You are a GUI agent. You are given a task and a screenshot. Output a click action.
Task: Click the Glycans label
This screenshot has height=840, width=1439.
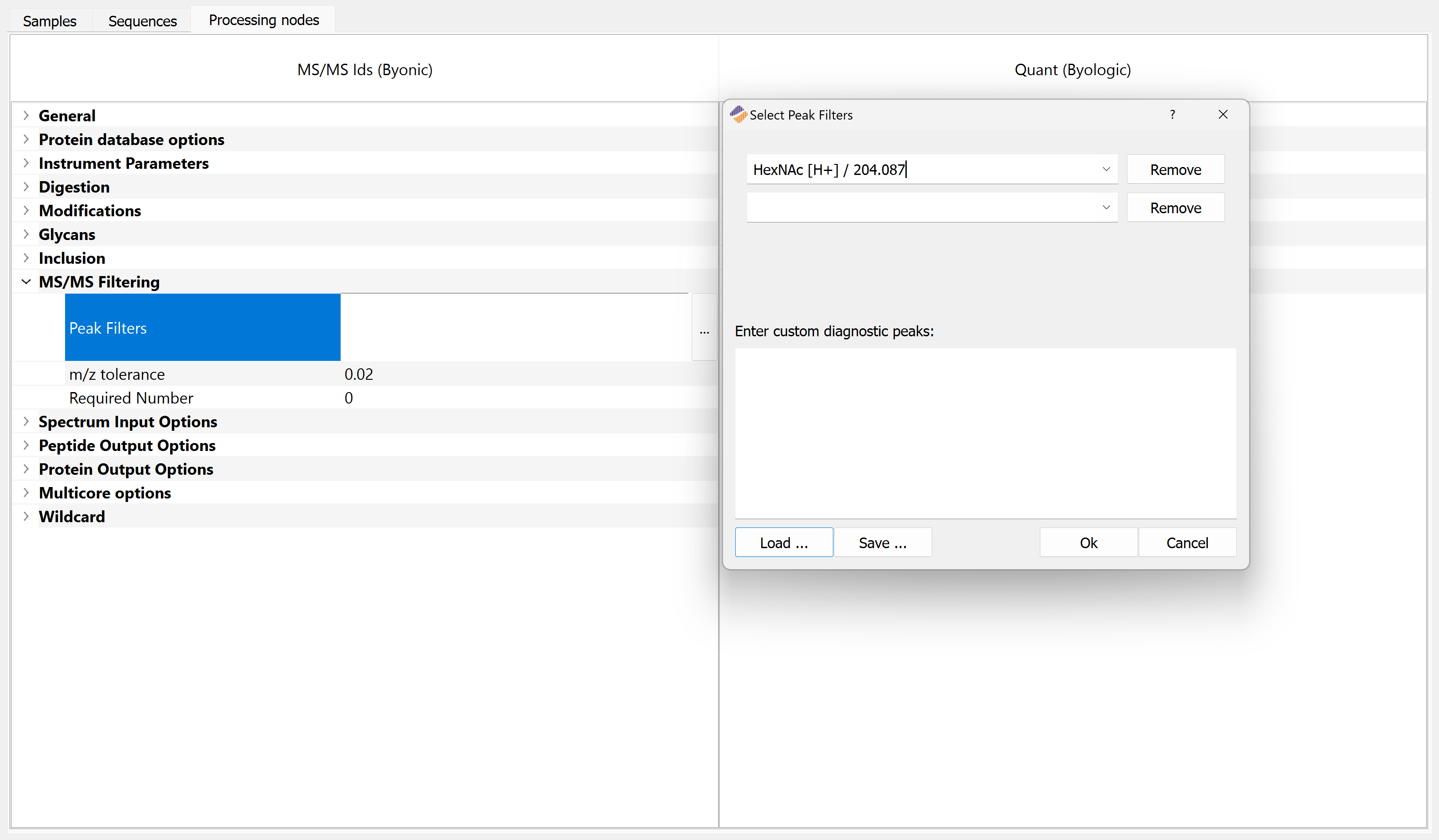point(67,234)
